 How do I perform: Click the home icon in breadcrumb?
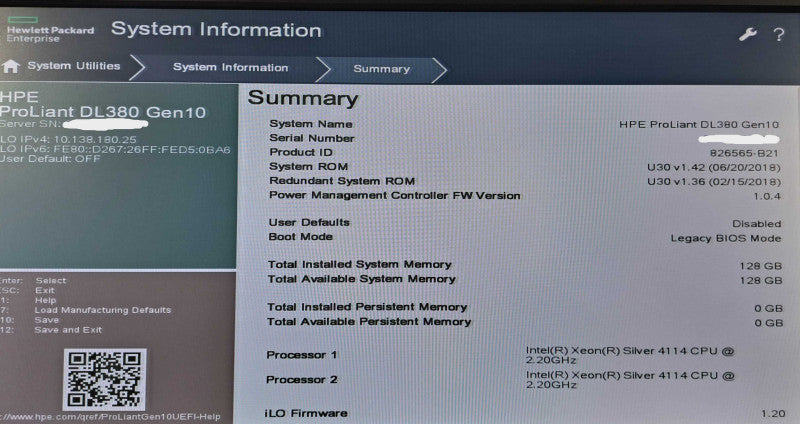click(x=10, y=66)
